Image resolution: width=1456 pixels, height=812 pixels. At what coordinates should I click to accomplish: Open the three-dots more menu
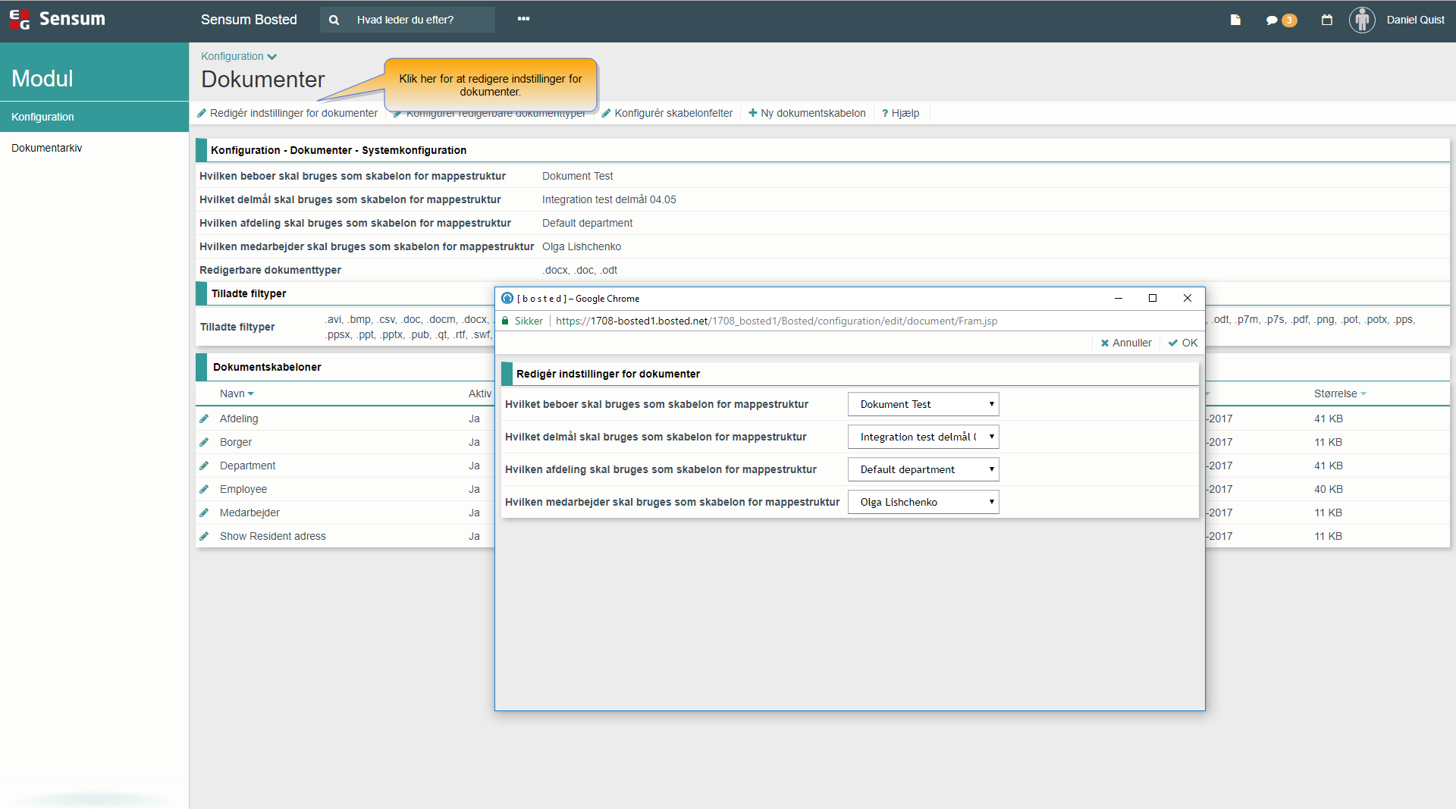pos(523,19)
